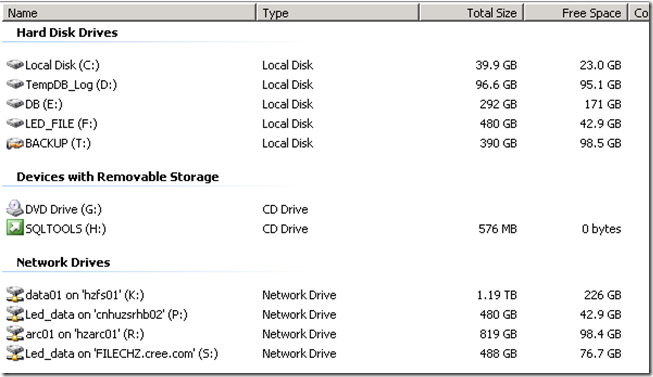Select the Hard Disk Drives group heading
Viewport: 653px width, 377px height.
67,32
